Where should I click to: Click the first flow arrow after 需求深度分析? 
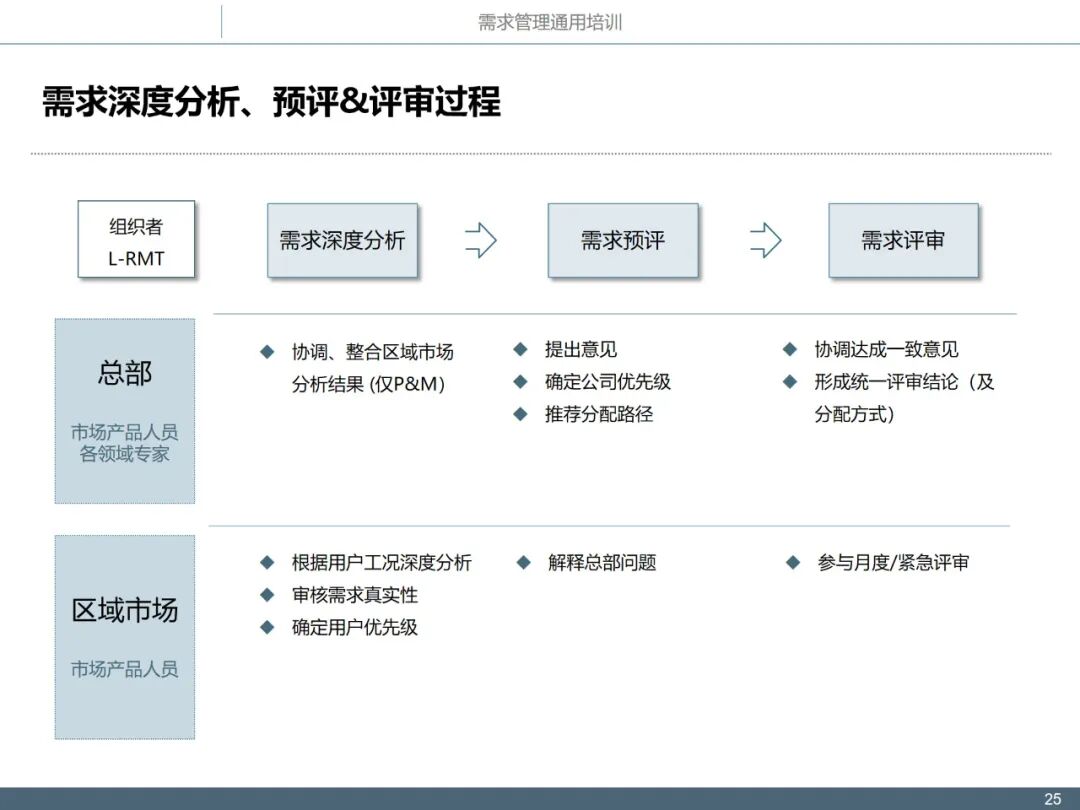coord(480,240)
